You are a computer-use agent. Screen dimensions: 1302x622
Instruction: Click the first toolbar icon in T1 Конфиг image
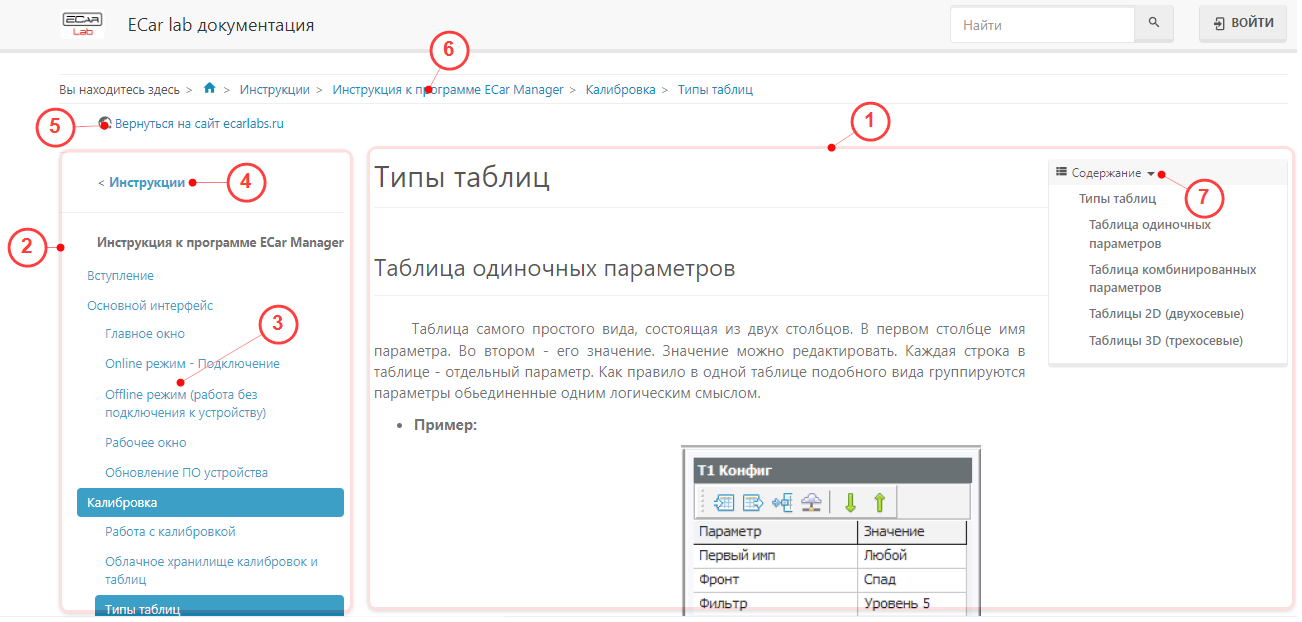(x=725, y=502)
